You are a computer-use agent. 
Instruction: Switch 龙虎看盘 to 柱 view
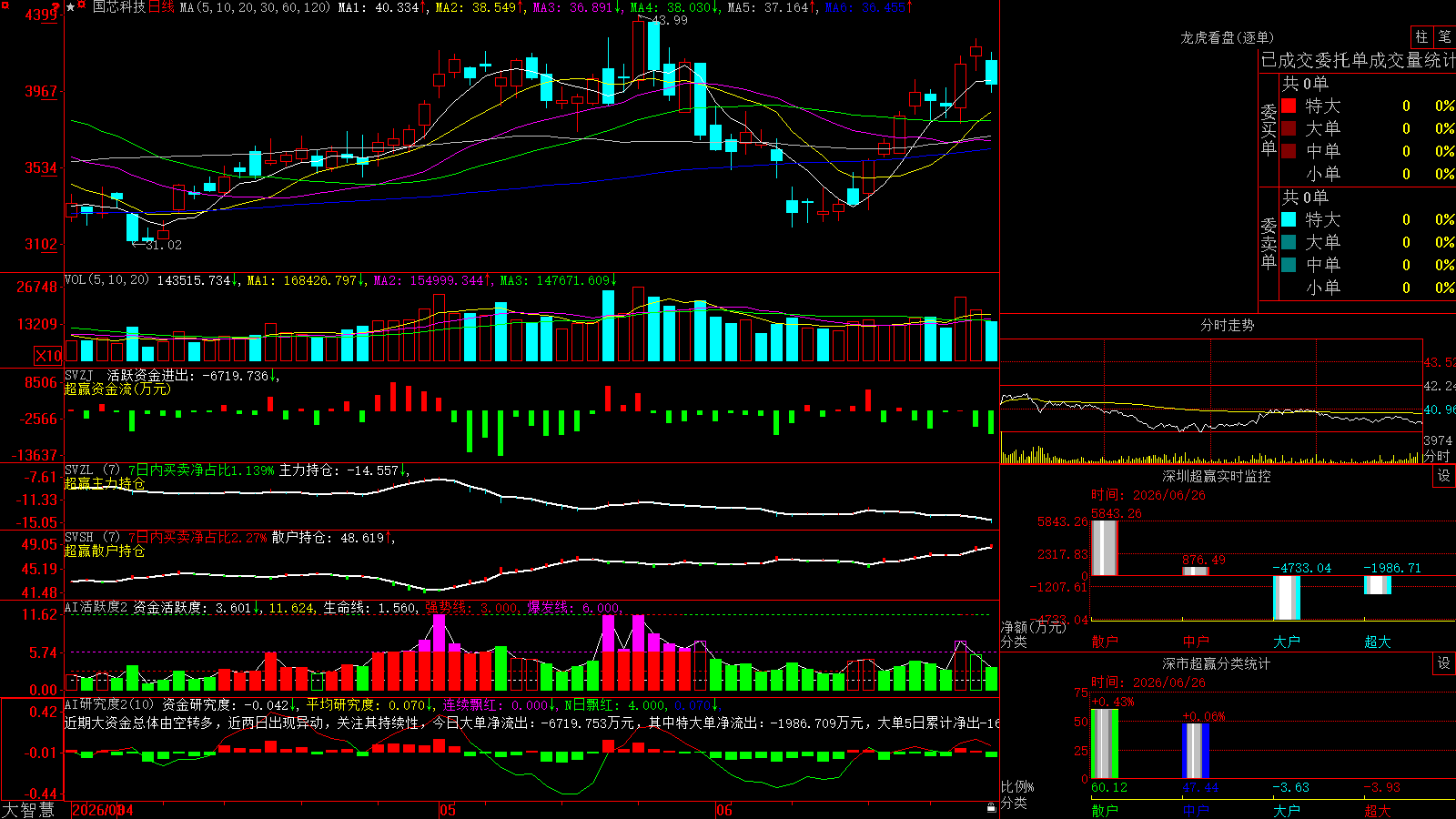[1421, 37]
